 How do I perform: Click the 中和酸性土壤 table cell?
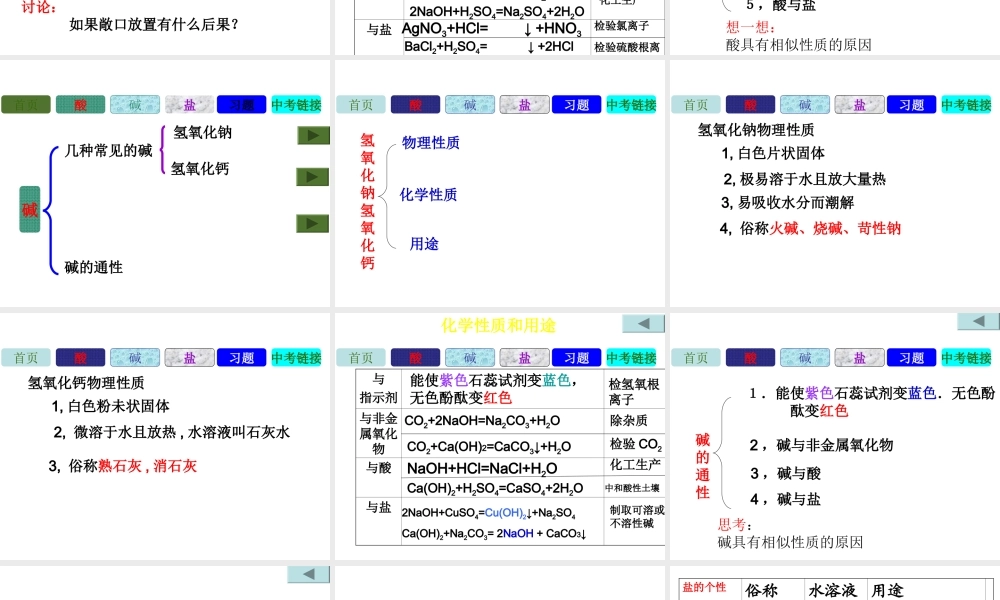click(633, 488)
